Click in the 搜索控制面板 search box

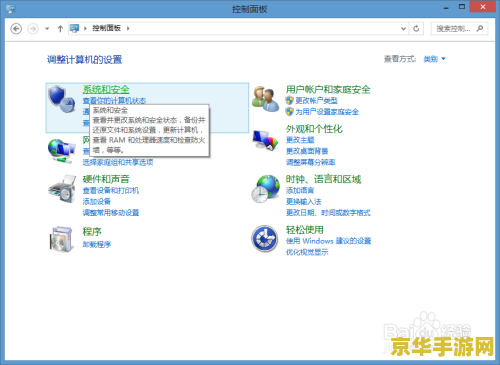(459, 29)
